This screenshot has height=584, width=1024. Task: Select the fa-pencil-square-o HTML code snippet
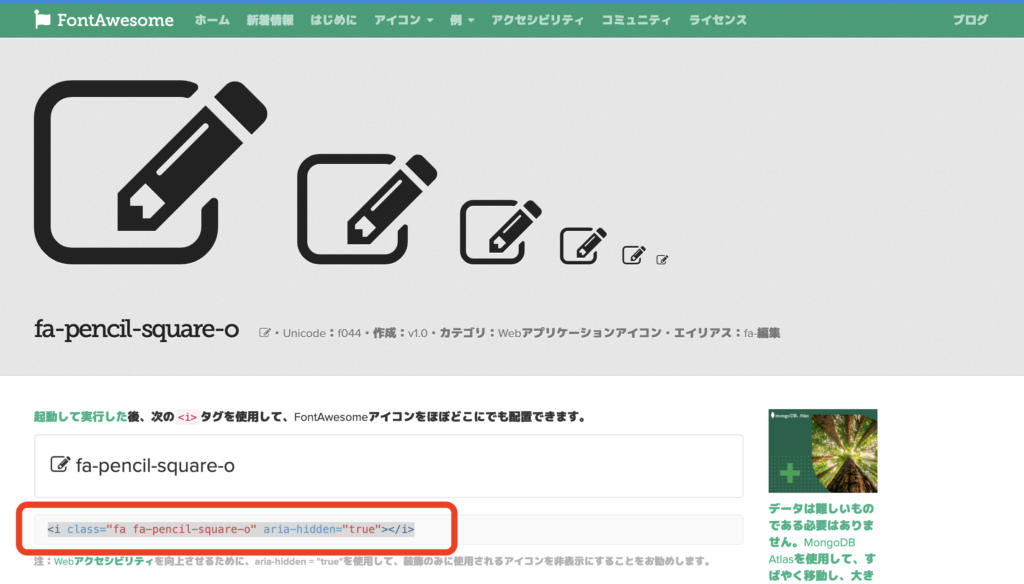[231, 529]
